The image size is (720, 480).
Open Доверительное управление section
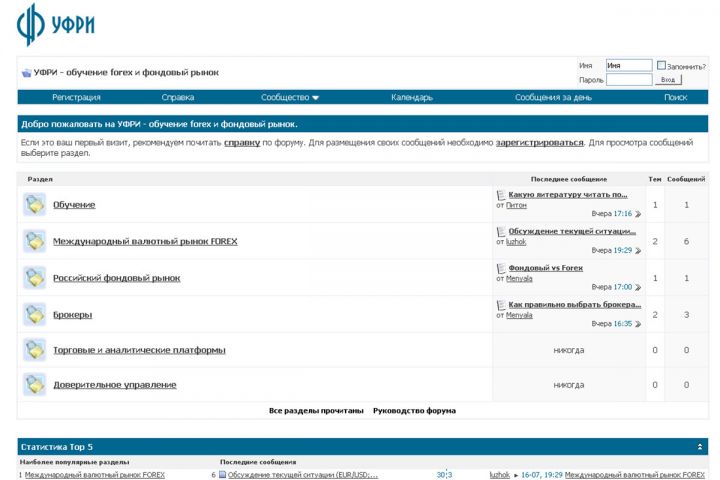click(x=115, y=385)
